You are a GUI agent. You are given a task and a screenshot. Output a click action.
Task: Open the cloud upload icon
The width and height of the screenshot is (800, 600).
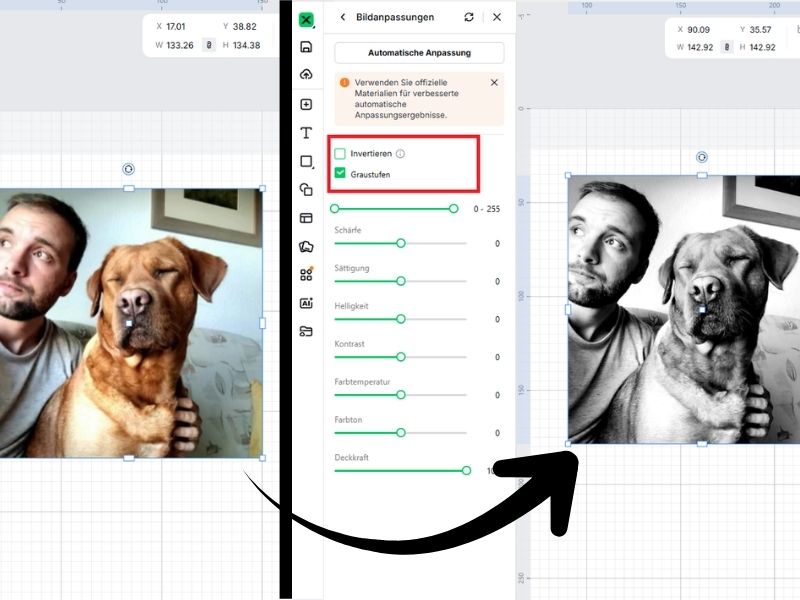[306, 74]
